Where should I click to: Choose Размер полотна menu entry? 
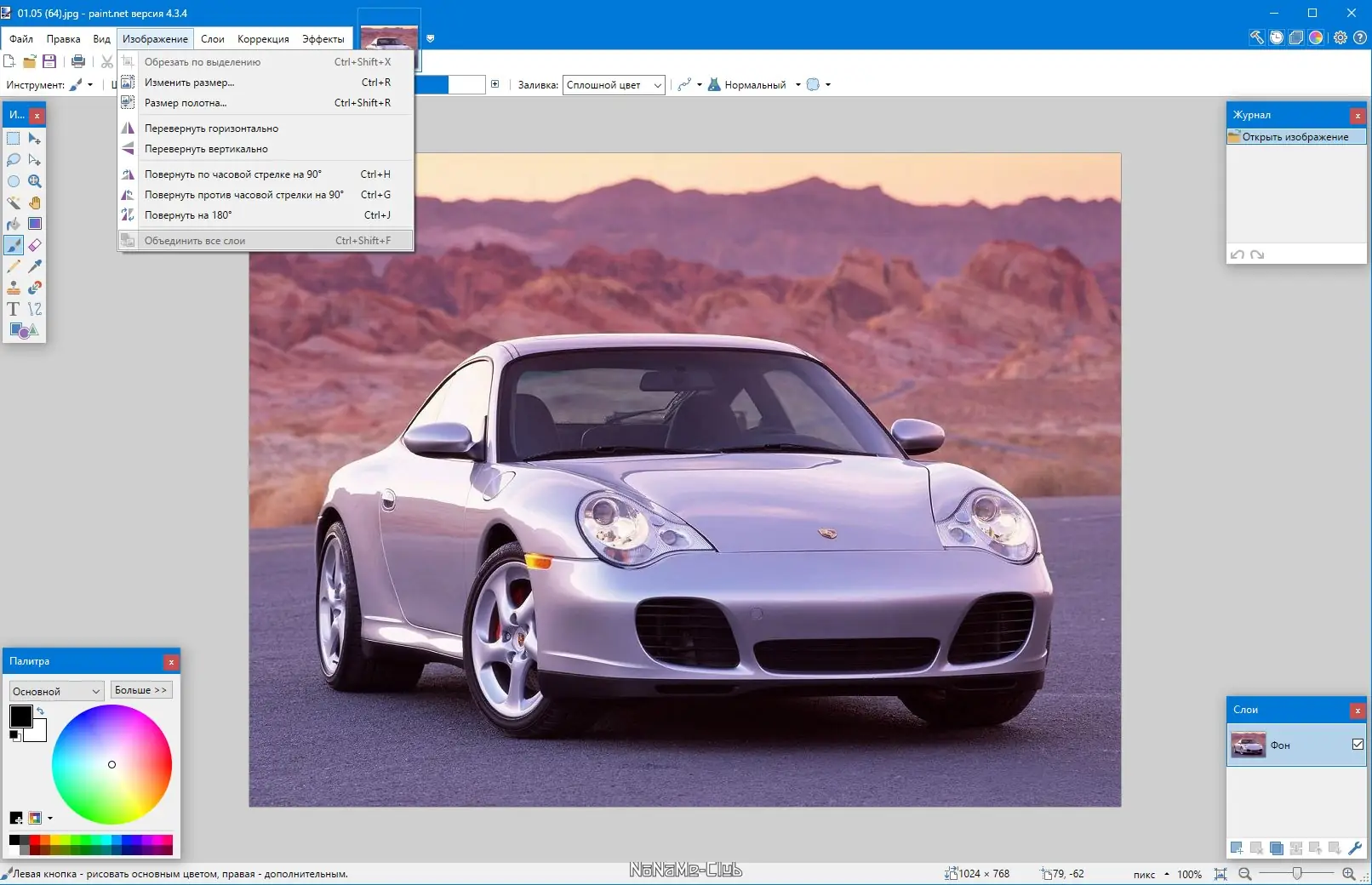pos(266,103)
